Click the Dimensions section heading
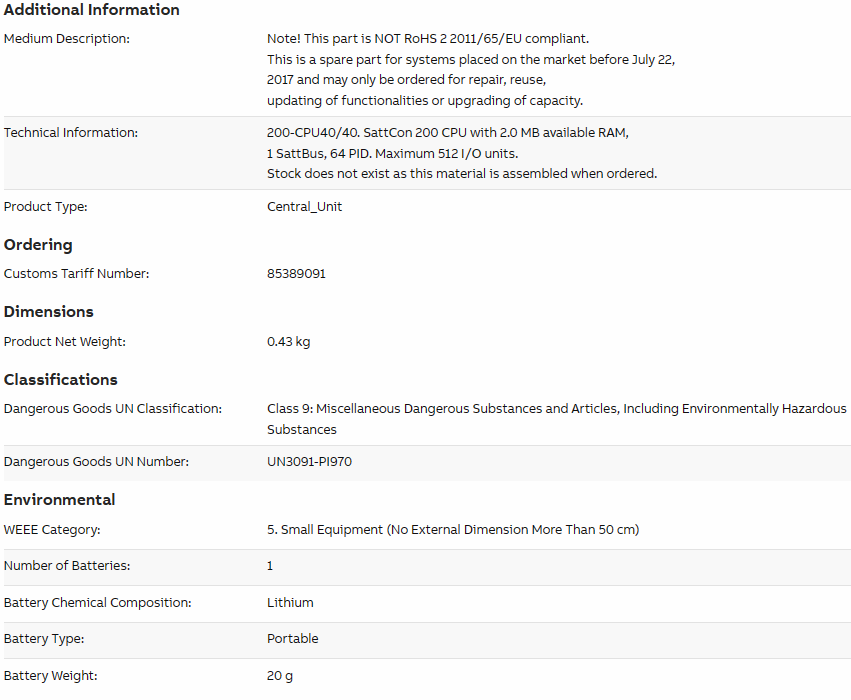 pyautogui.click(x=49, y=311)
